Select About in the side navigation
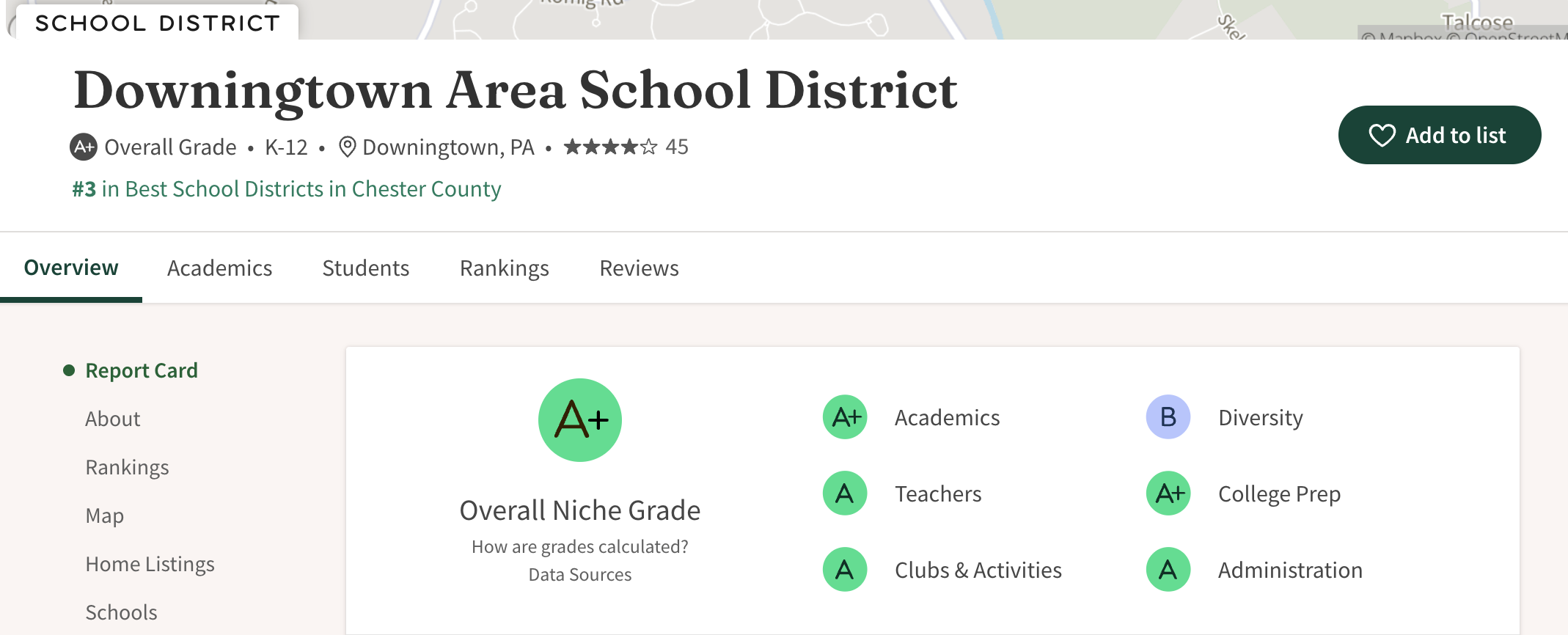Viewport: 1568px width, 635px height. pyautogui.click(x=112, y=419)
